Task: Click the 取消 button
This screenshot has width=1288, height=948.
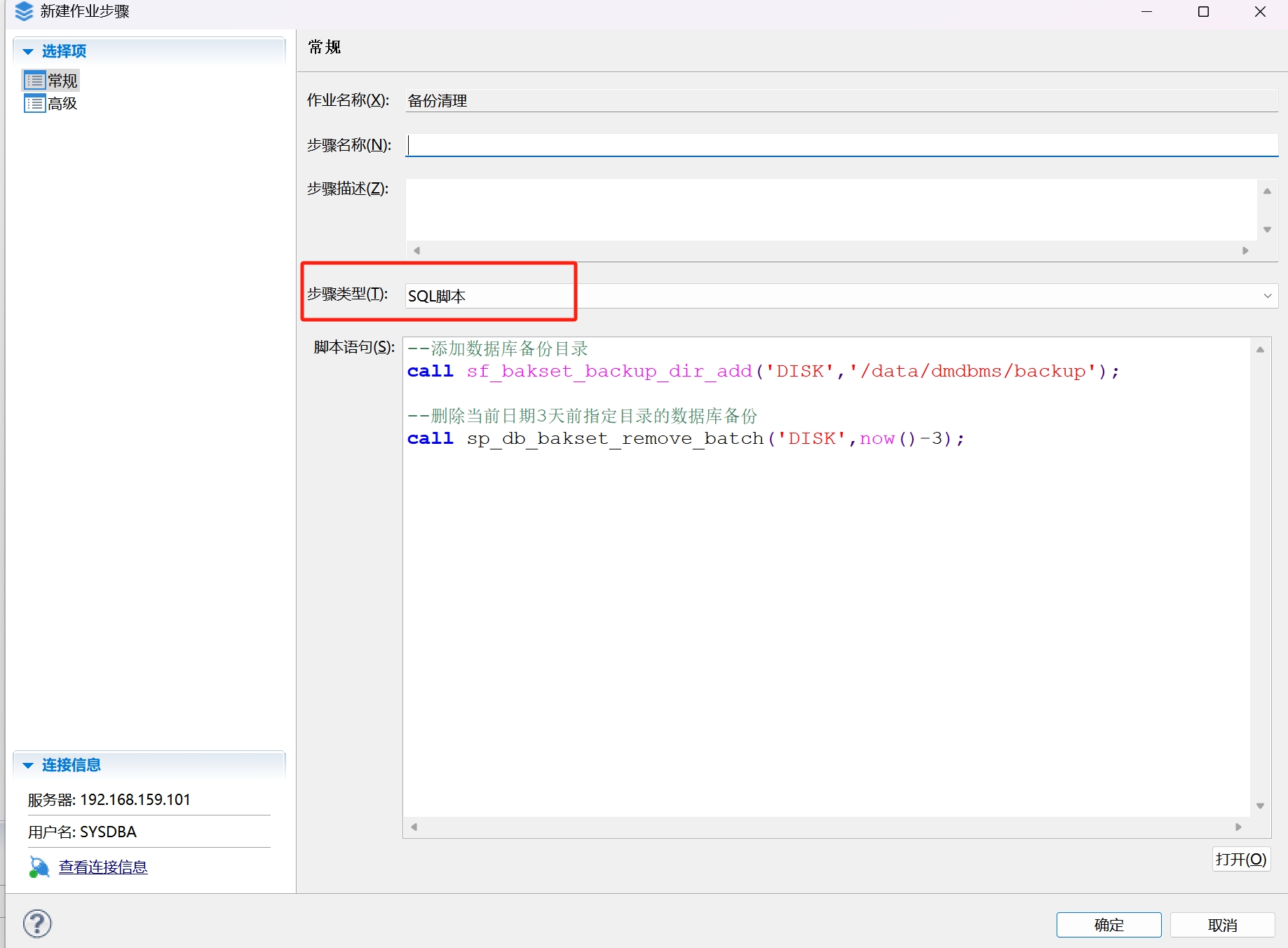Action: click(1222, 925)
